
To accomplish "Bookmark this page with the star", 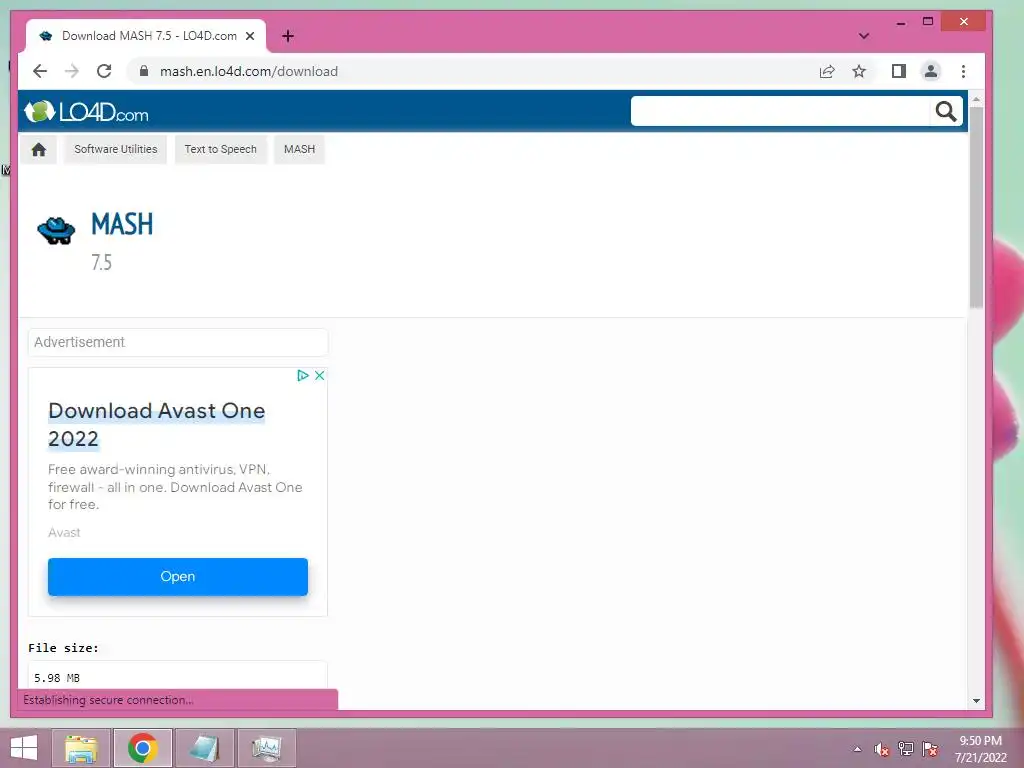I will (859, 71).
